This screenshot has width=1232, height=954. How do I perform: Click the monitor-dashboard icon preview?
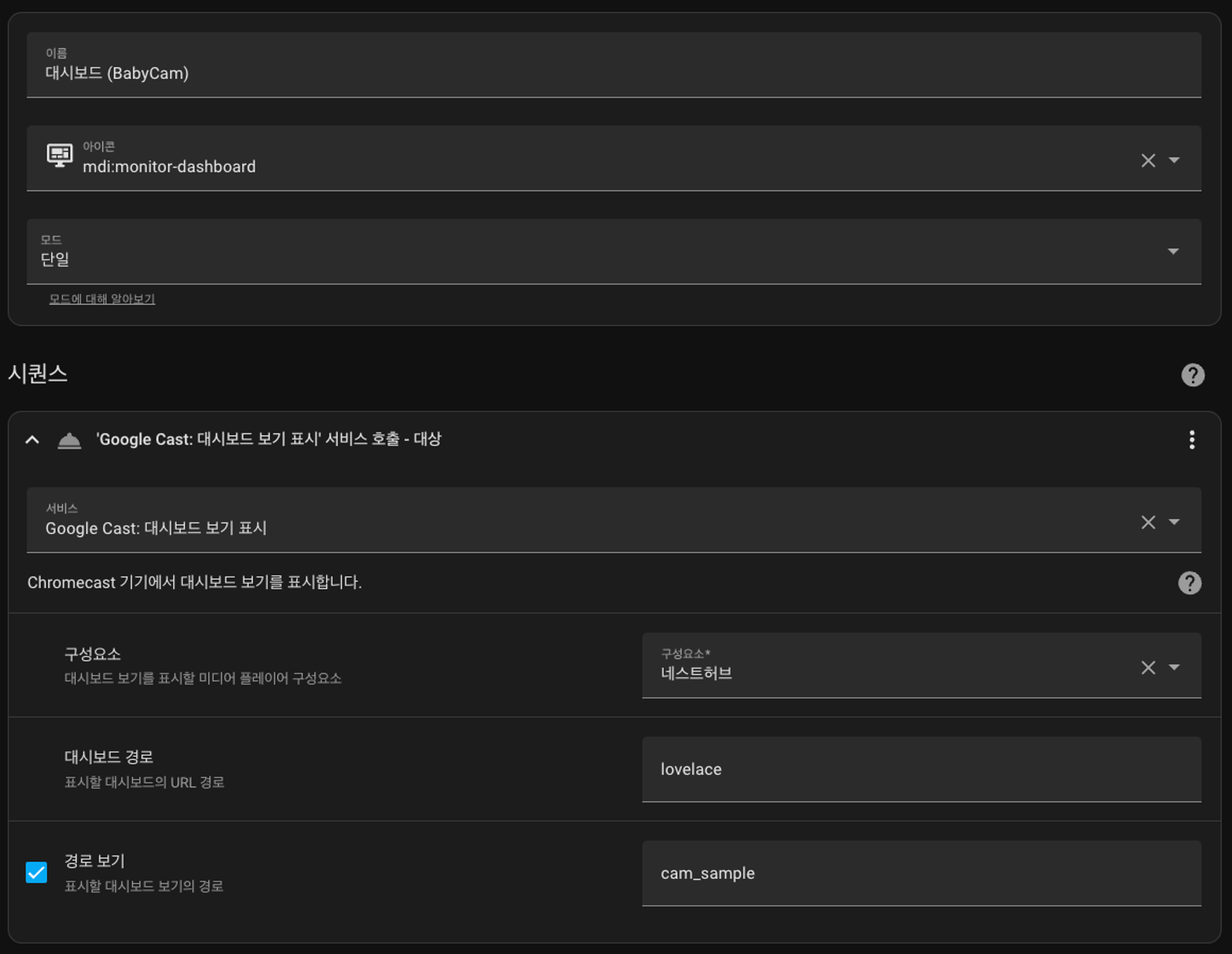coord(60,155)
